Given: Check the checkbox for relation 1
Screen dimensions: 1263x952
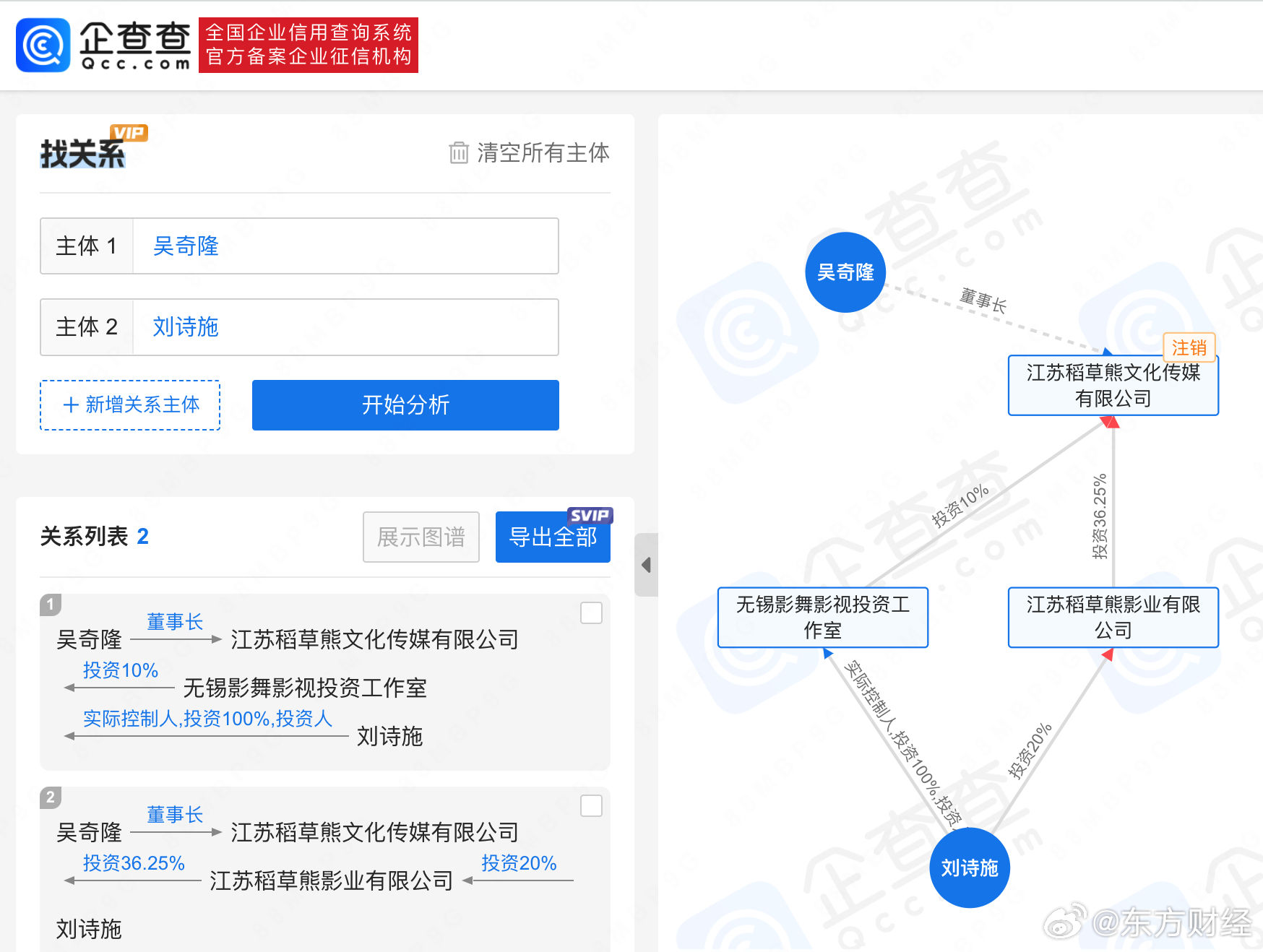Looking at the screenshot, I should [591, 613].
